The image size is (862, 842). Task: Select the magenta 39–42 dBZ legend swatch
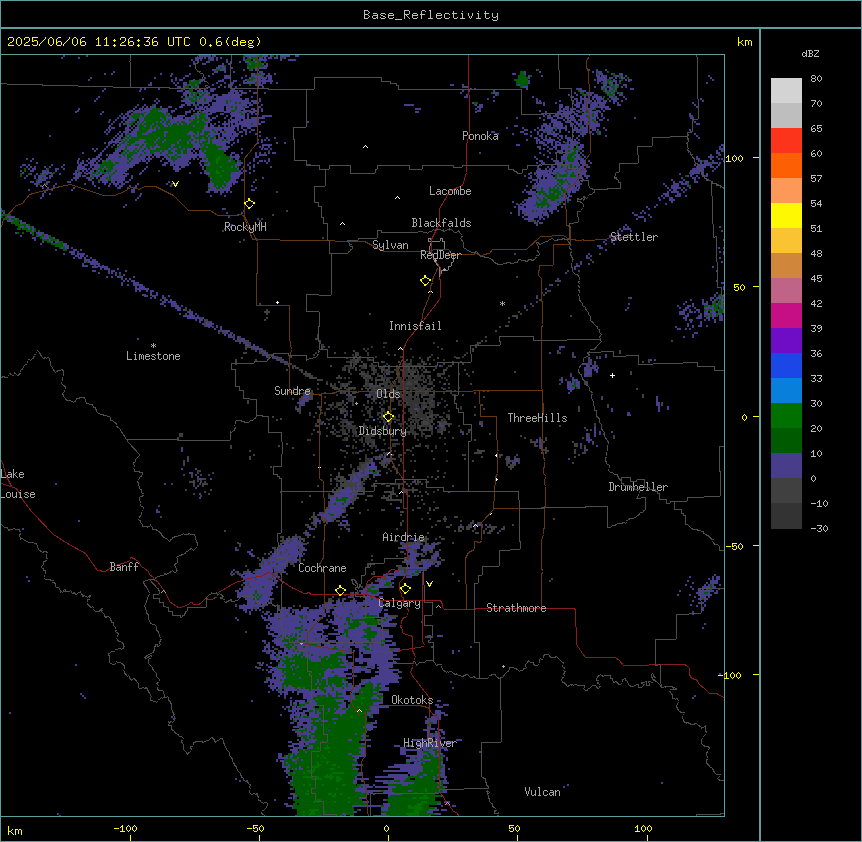[x=786, y=315]
